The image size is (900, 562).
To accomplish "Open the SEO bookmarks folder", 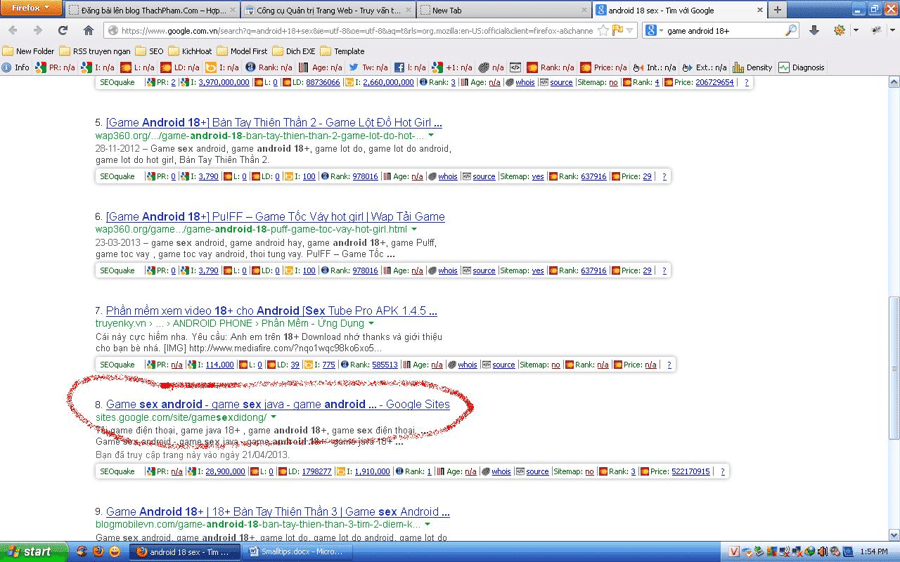I will 149,51.
